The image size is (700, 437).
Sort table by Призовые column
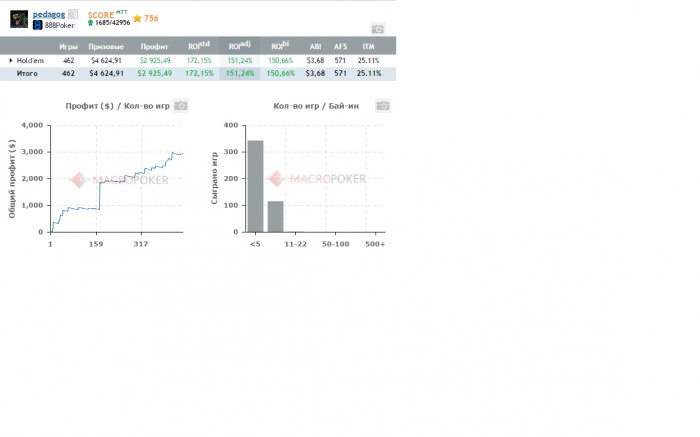click(106, 46)
